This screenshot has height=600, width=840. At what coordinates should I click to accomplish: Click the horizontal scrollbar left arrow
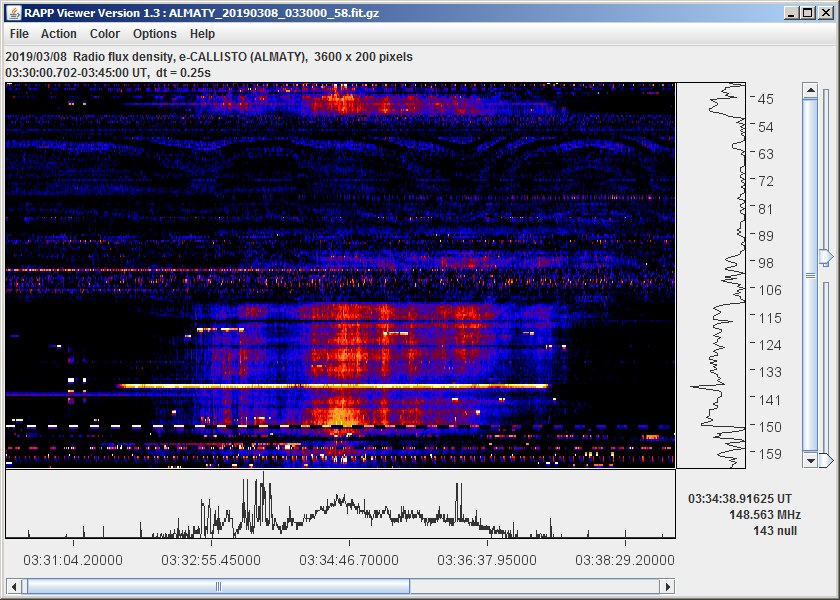[x=12, y=586]
